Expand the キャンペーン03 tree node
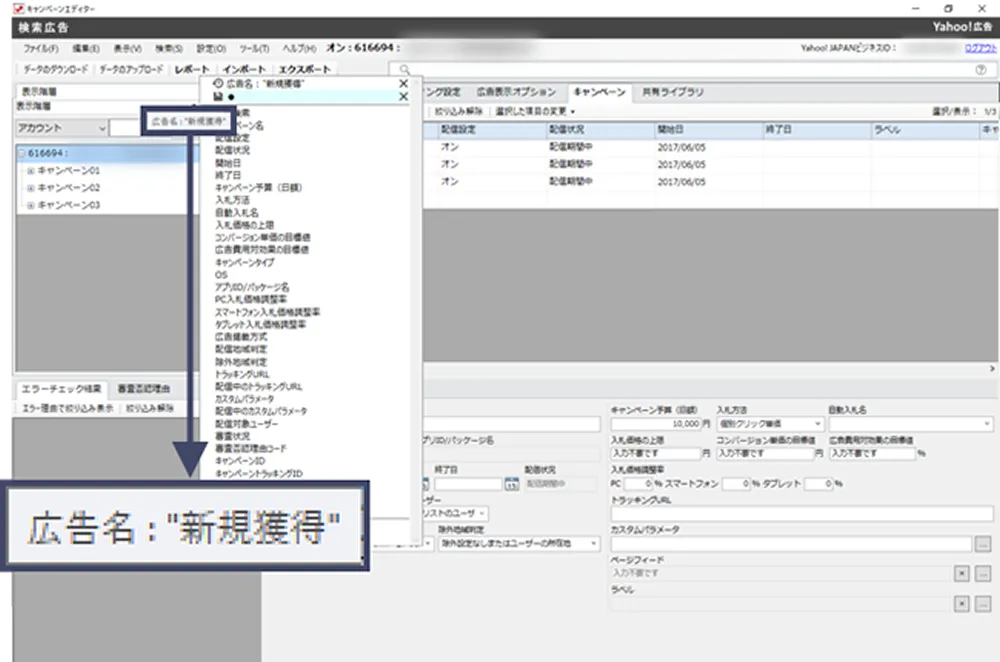Screen dimensions: 1000x662 coord(31,205)
